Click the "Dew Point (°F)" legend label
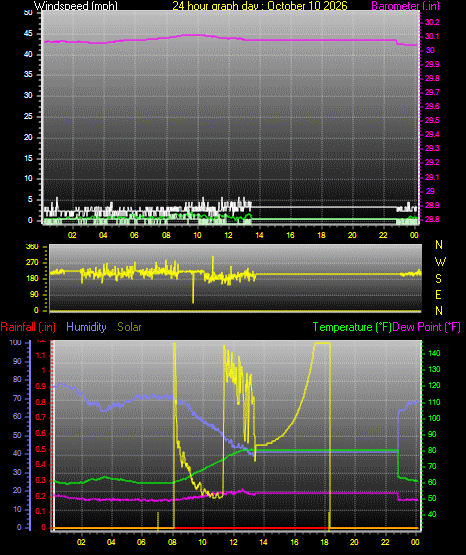The height and width of the screenshot is (555, 466). [x=427, y=327]
